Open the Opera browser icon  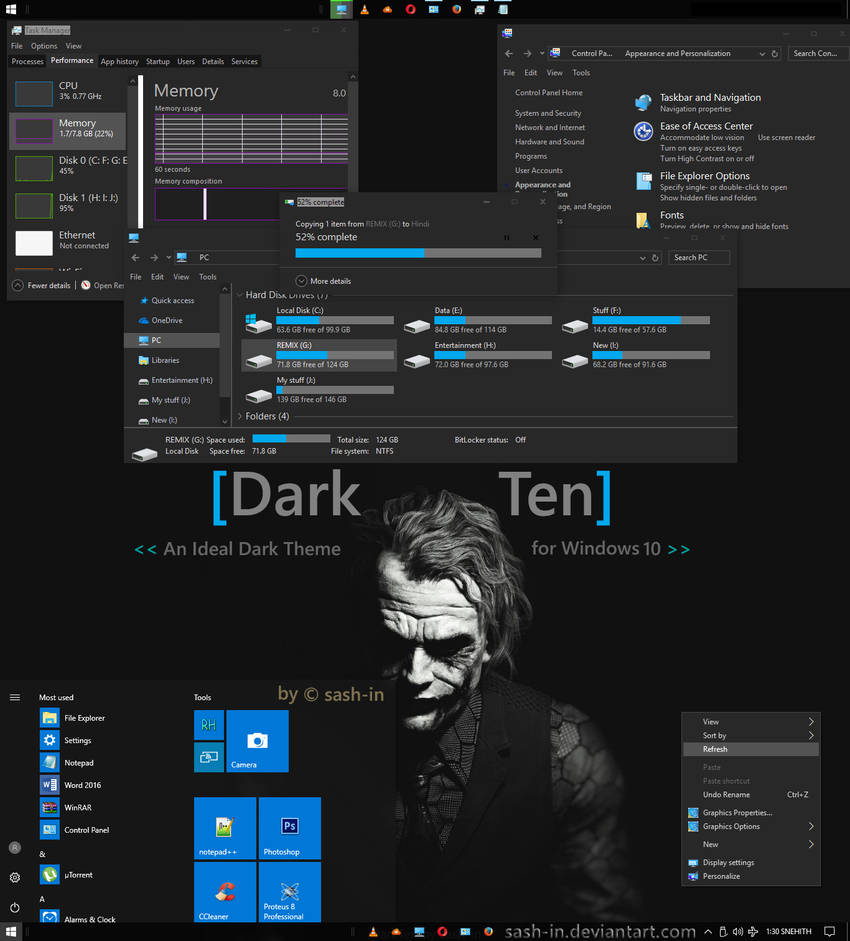(x=412, y=9)
